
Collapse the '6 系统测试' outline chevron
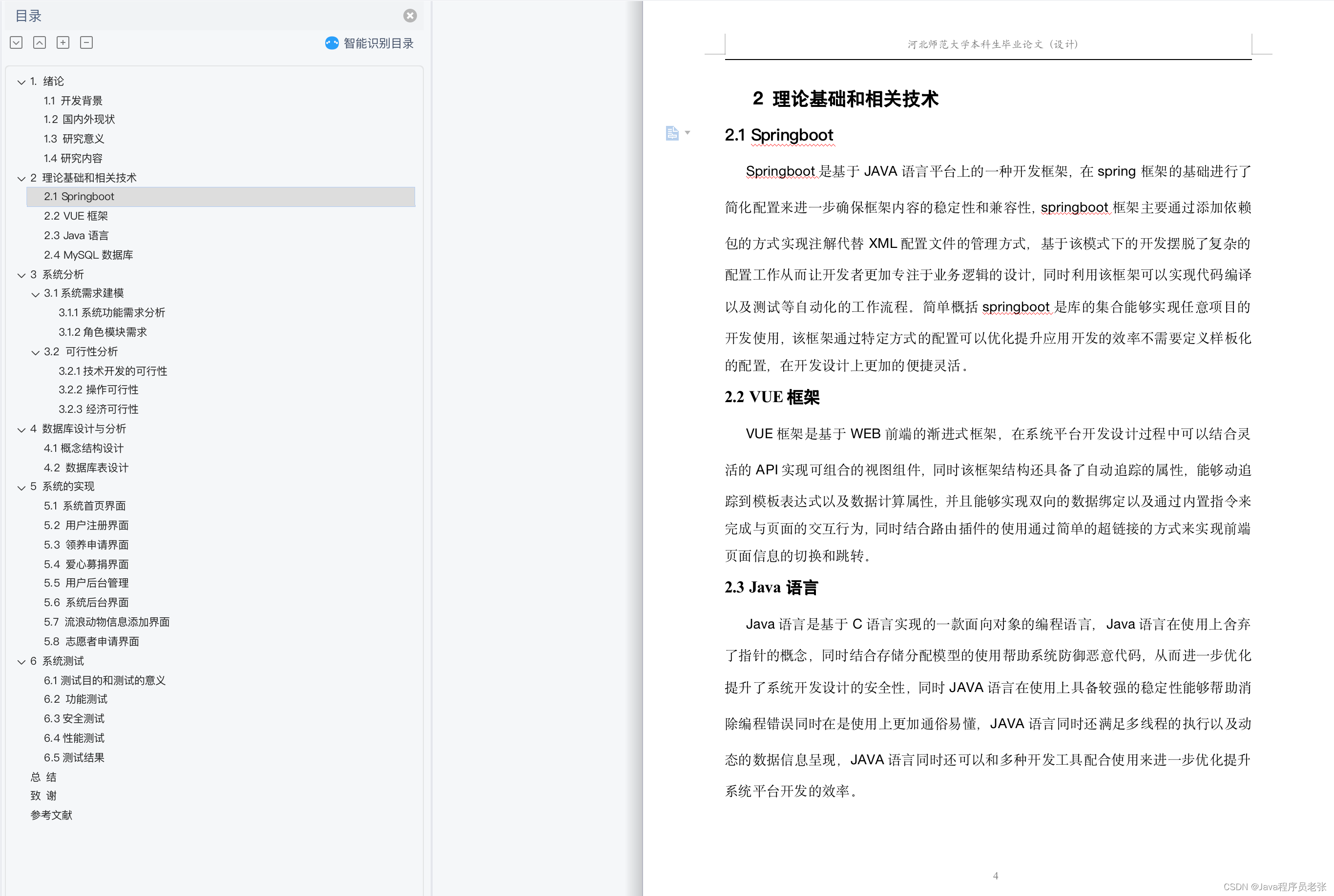pos(21,662)
